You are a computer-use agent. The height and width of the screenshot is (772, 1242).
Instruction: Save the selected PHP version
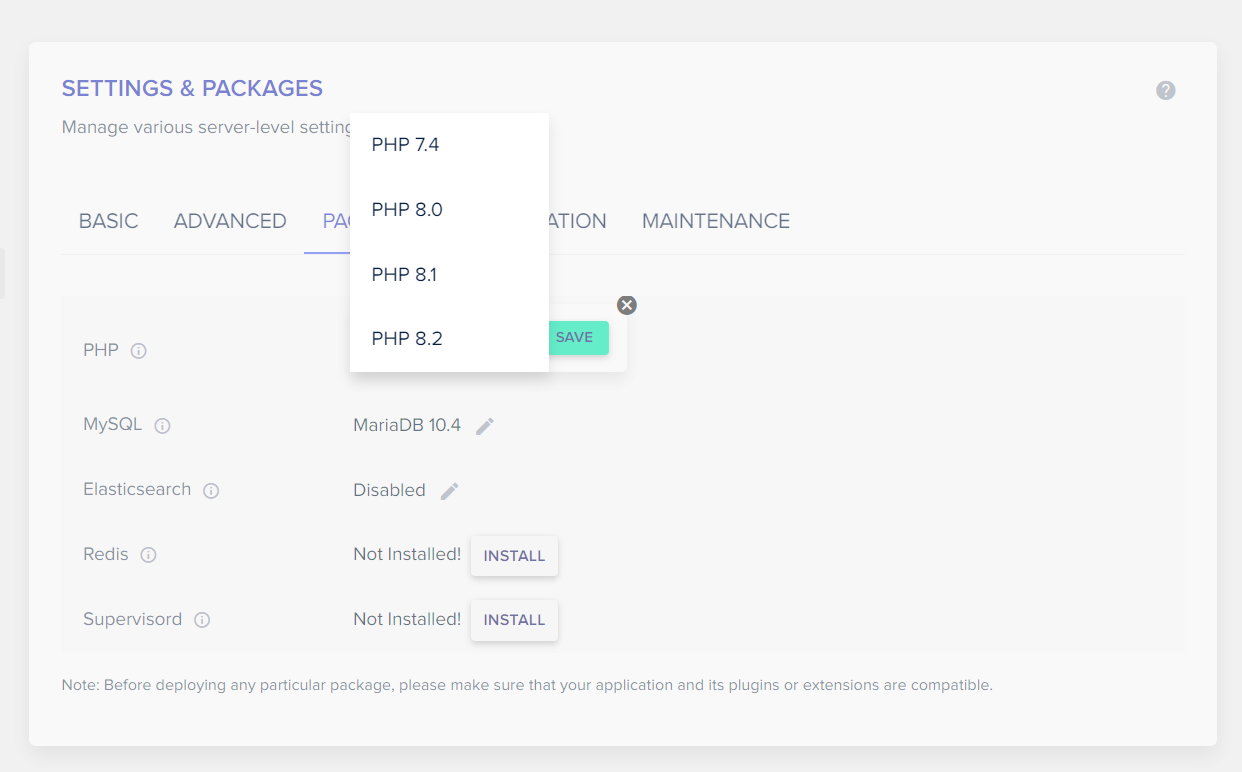click(x=577, y=338)
